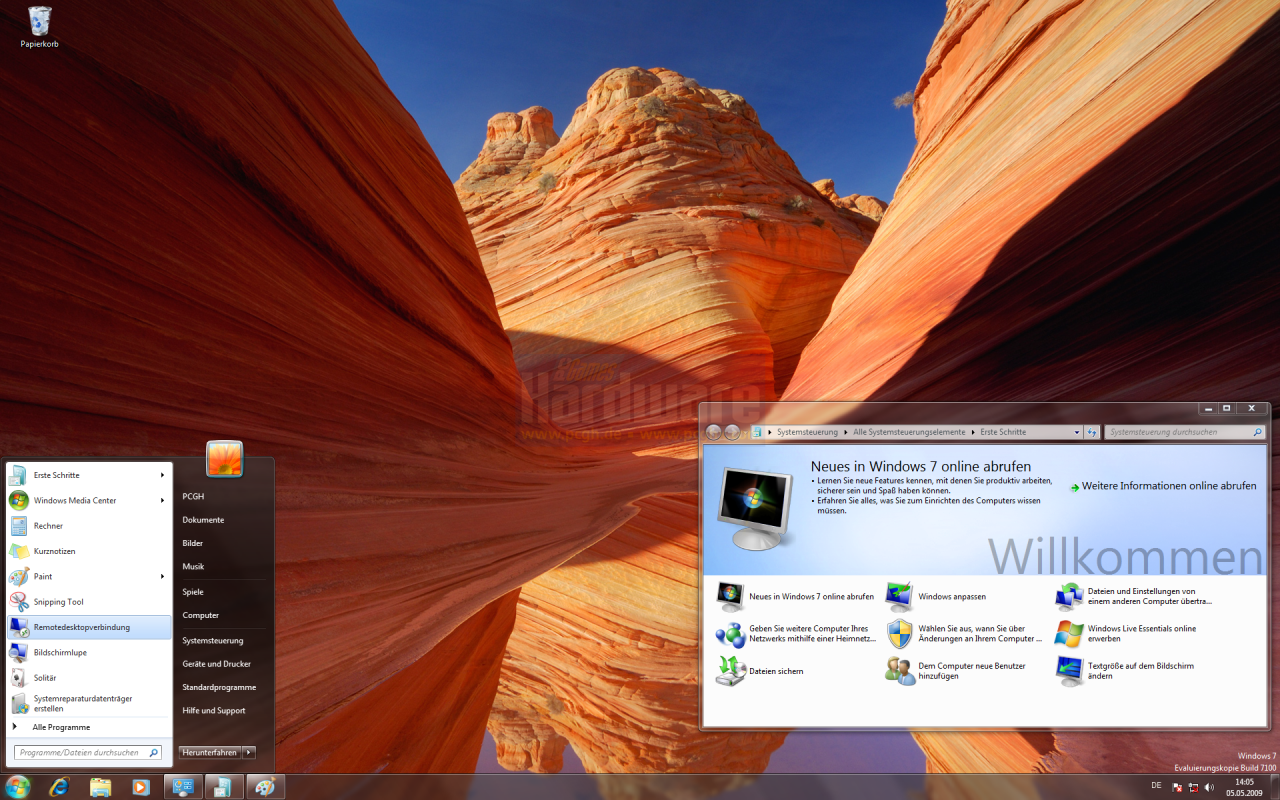Click the Paint palette taskbar button
1280x800 pixels.
265,787
